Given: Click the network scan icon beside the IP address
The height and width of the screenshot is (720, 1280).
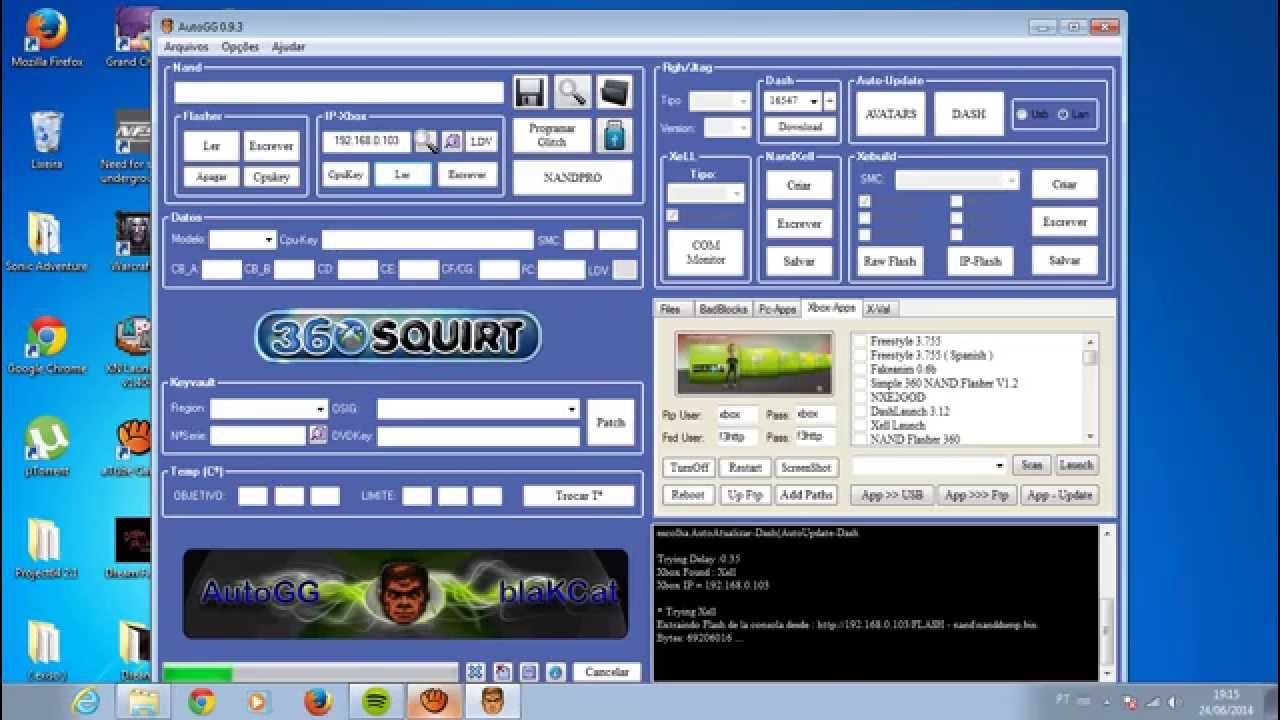Looking at the screenshot, I should point(427,142).
